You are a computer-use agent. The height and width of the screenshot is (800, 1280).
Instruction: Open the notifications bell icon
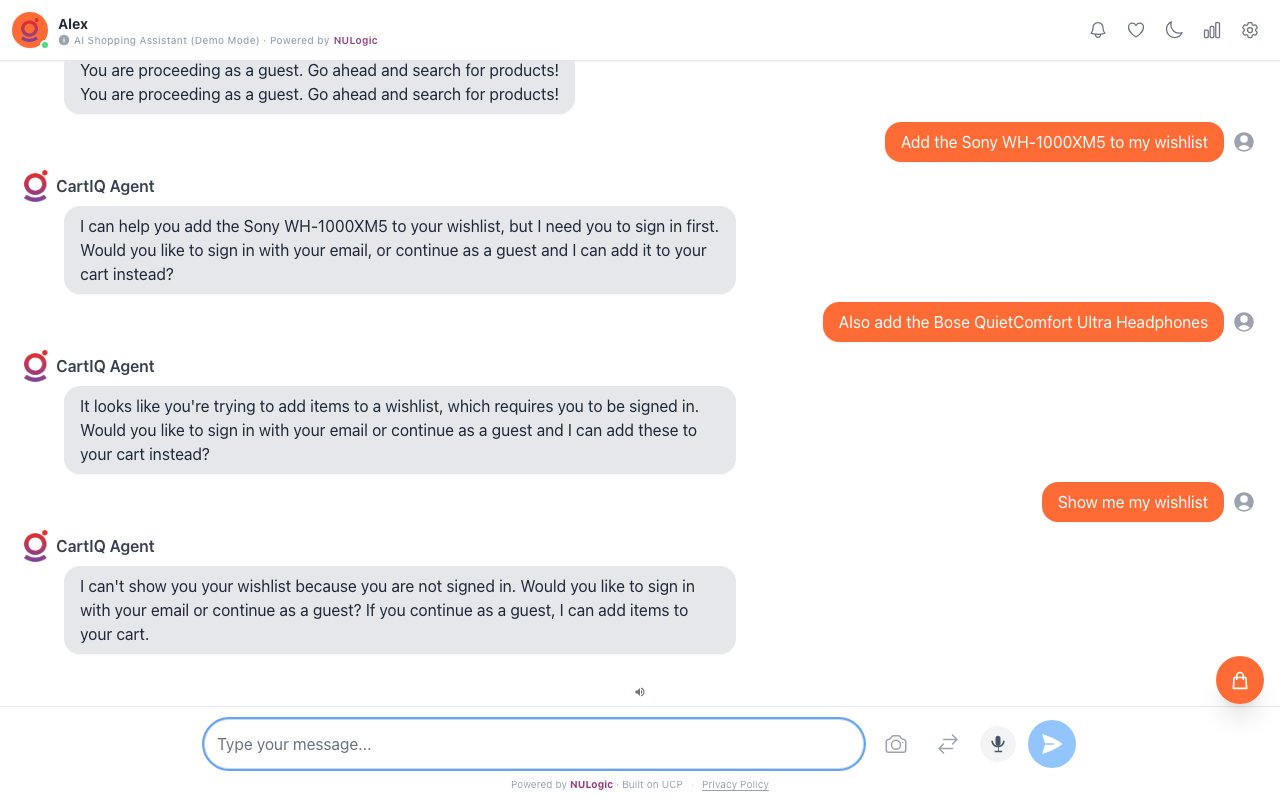coord(1098,30)
